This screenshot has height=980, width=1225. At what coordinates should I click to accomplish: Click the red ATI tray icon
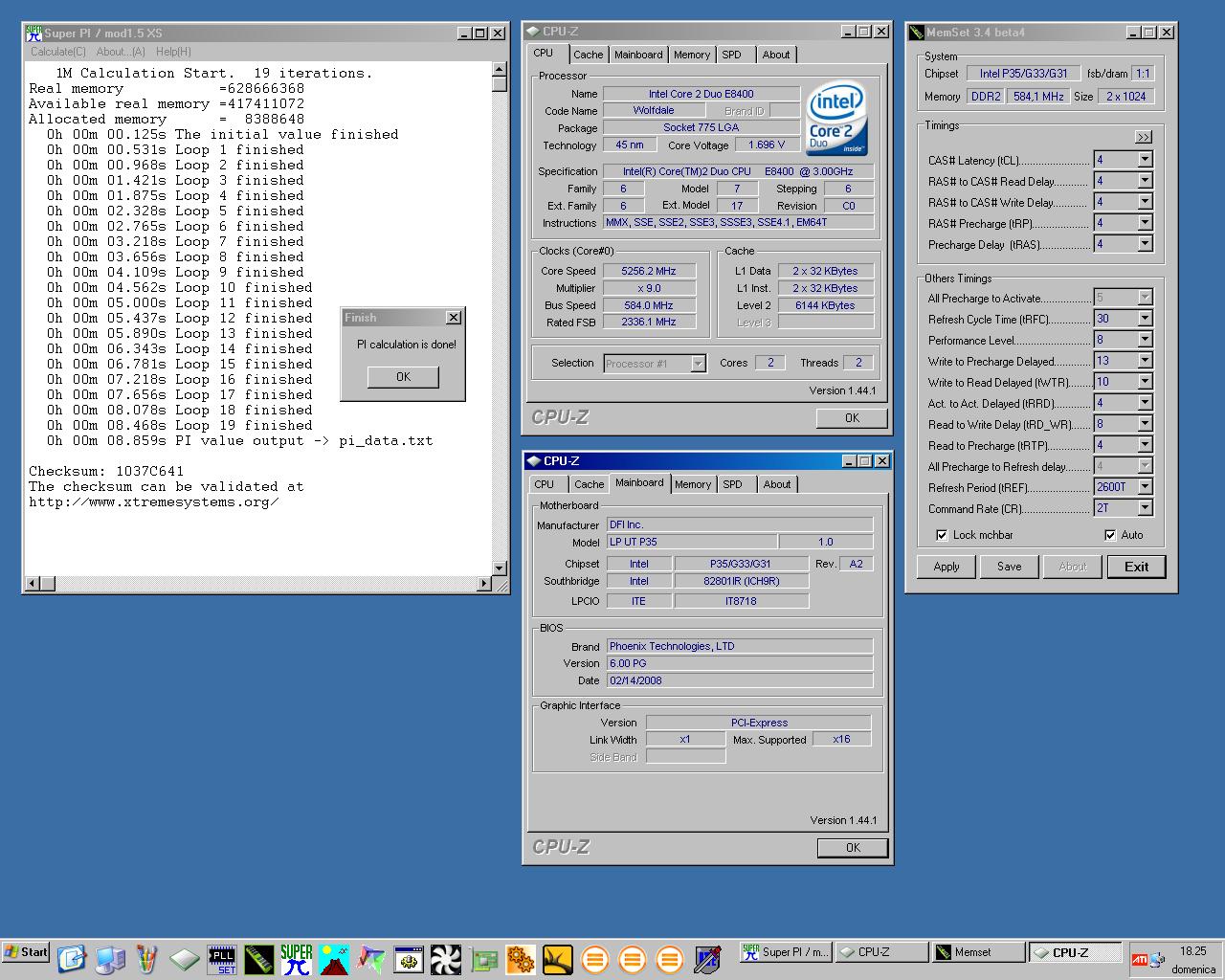[x=1140, y=960]
